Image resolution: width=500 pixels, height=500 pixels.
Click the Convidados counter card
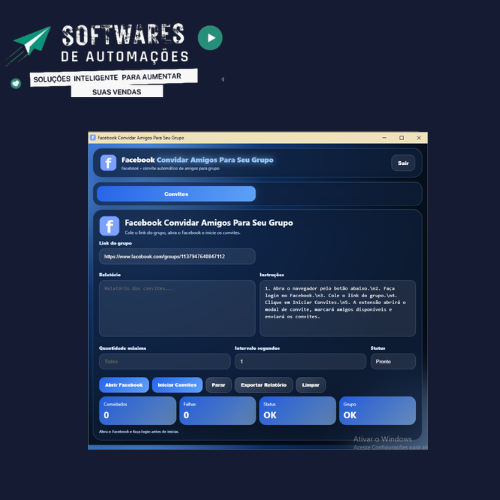(x=138, y=411)
